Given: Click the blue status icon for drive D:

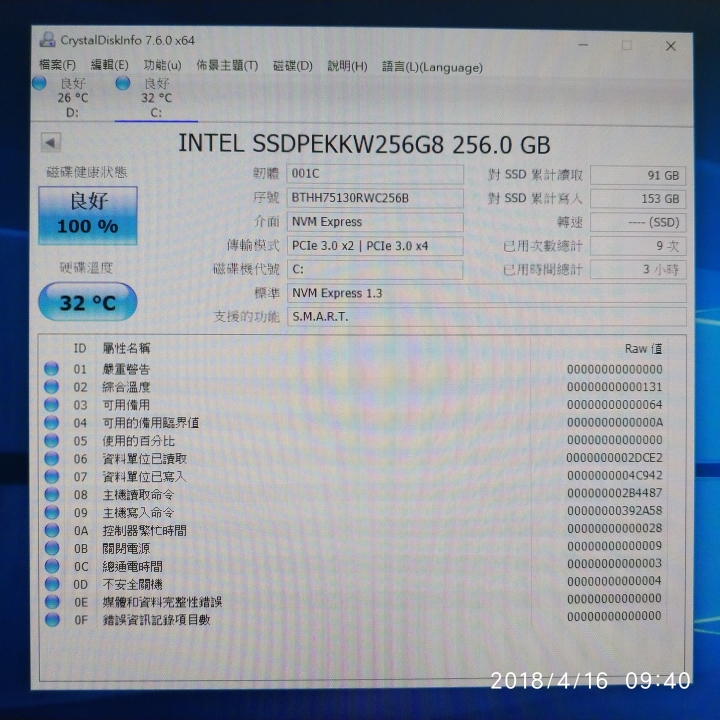Looking at the screenshot, I should (39, 83).
